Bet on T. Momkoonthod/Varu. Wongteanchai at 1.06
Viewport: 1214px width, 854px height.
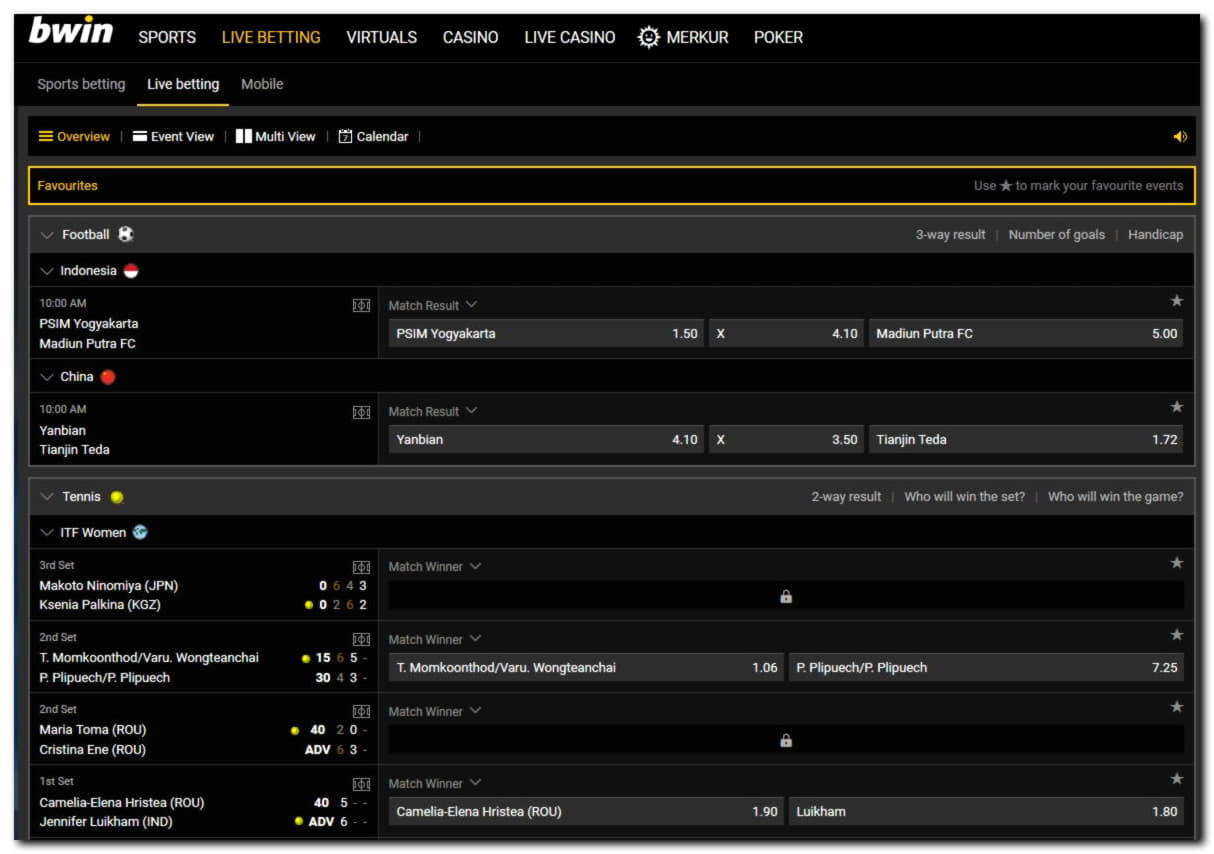[586, 667]
